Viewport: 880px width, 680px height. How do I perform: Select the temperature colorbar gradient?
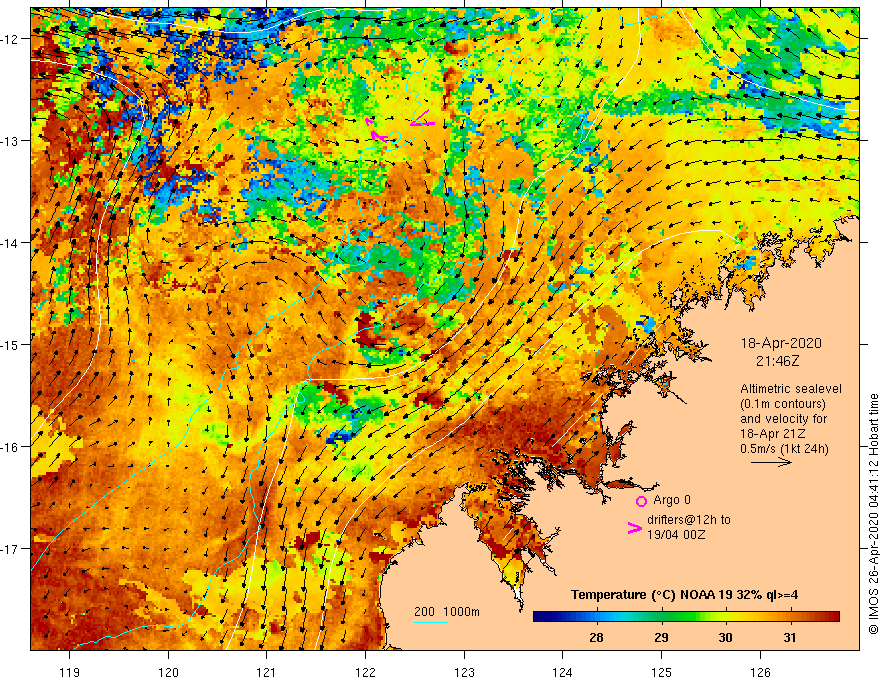point(686,617)
